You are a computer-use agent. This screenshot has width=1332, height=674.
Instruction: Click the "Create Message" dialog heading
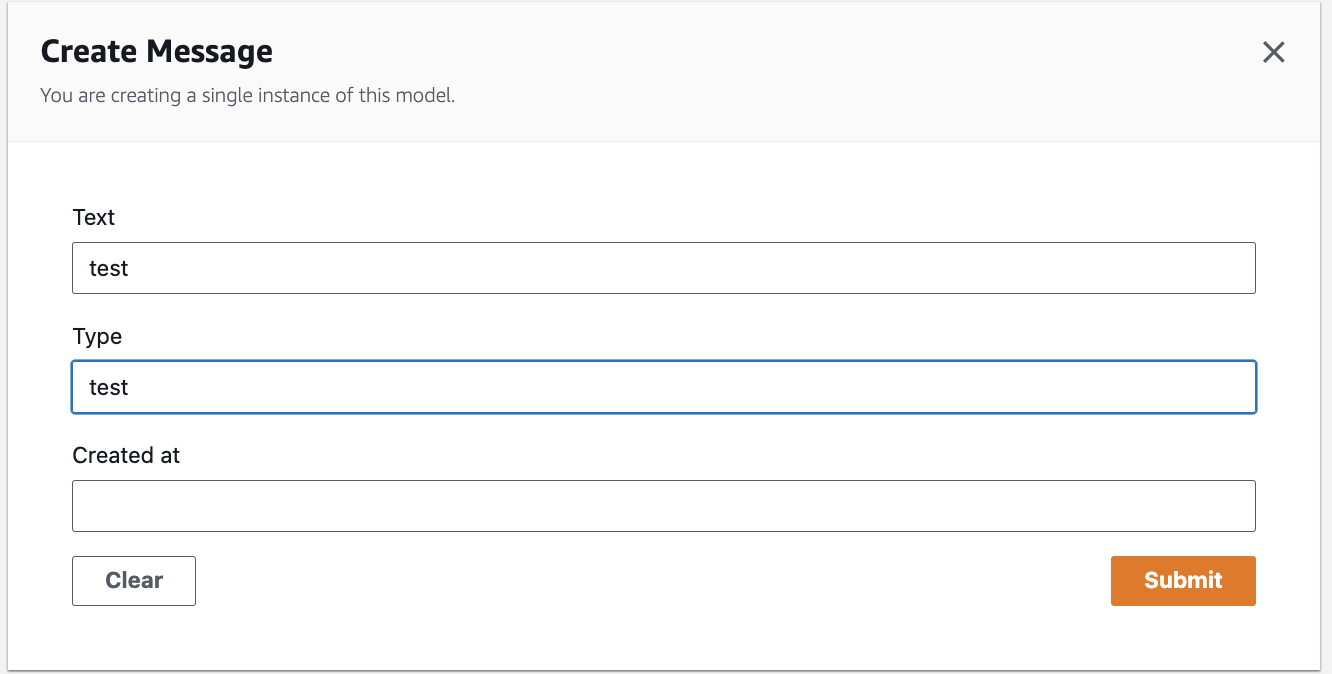tap(156, 51)
